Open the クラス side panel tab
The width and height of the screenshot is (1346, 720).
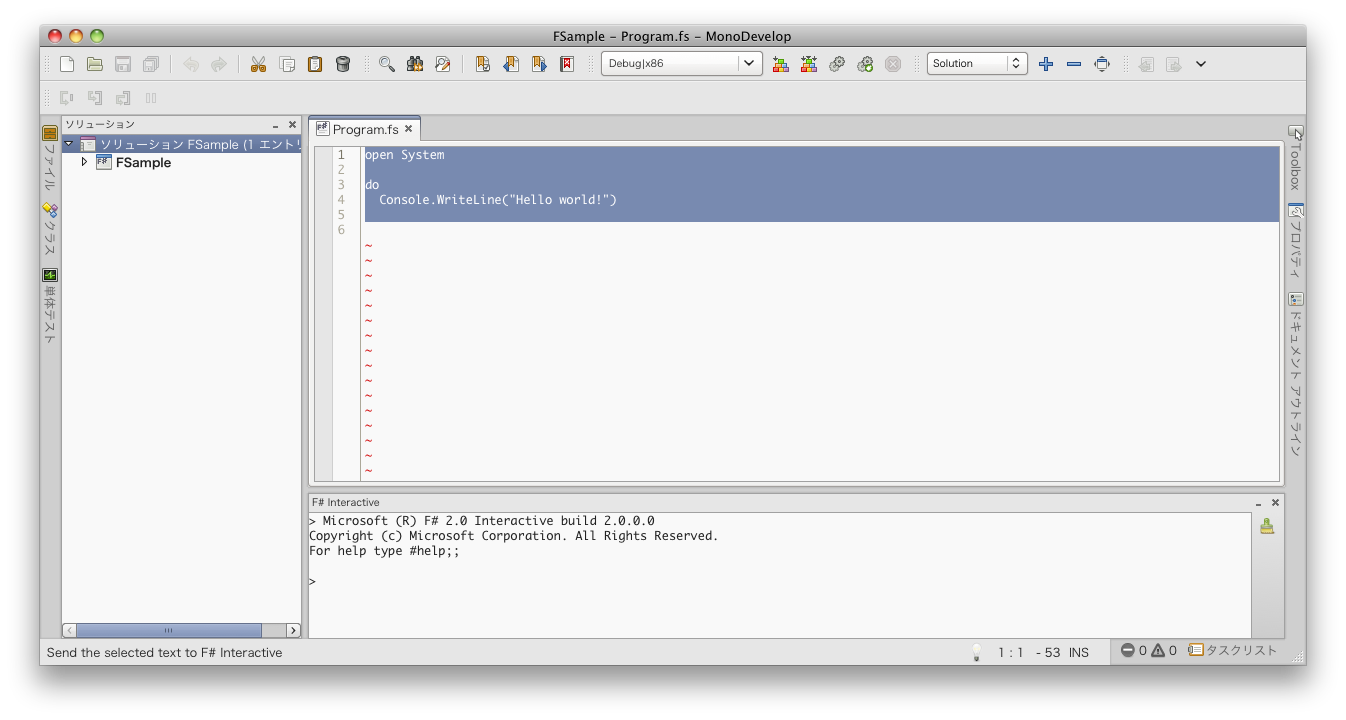[50, 230]
